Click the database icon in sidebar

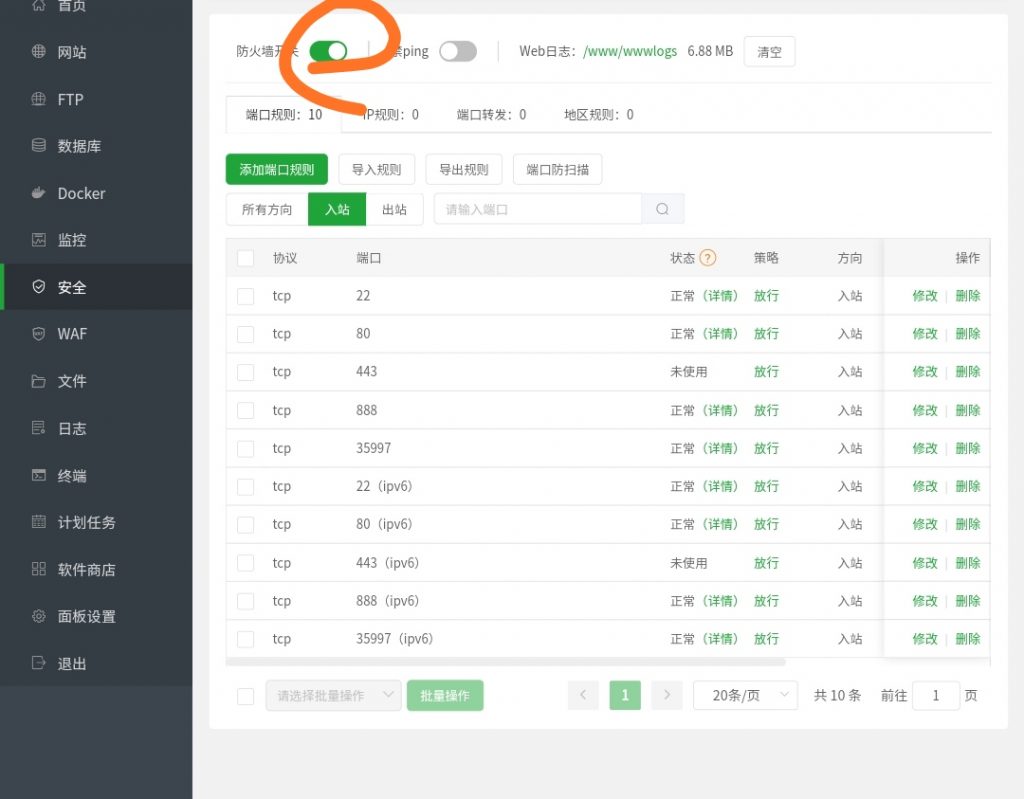tap(39, 146)
